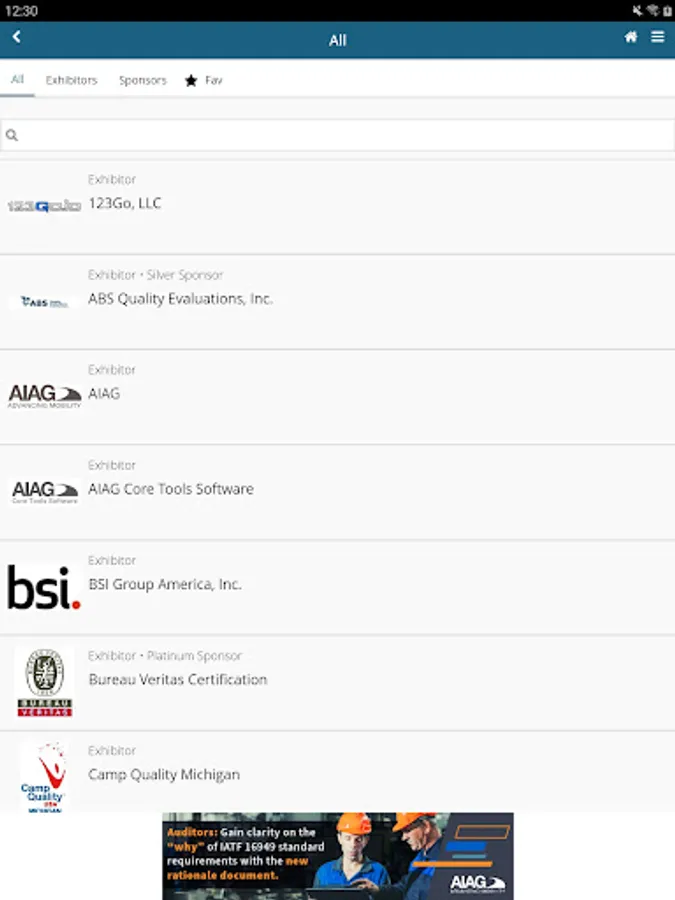
Task: Tap the AIAG Advancing Mobility logo
Action: (x=44, y=396)
